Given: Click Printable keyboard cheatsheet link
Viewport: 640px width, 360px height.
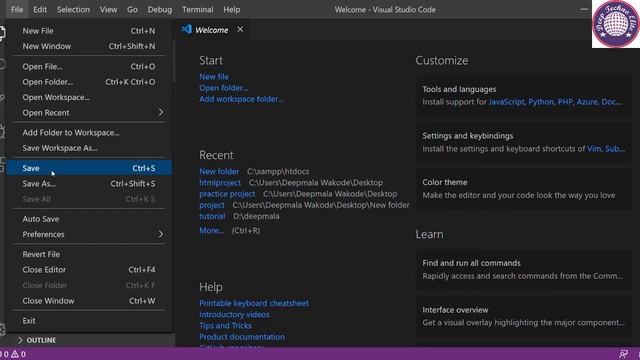Looking at the screenshot, I should pyautogui.click(x=254, y=303).
